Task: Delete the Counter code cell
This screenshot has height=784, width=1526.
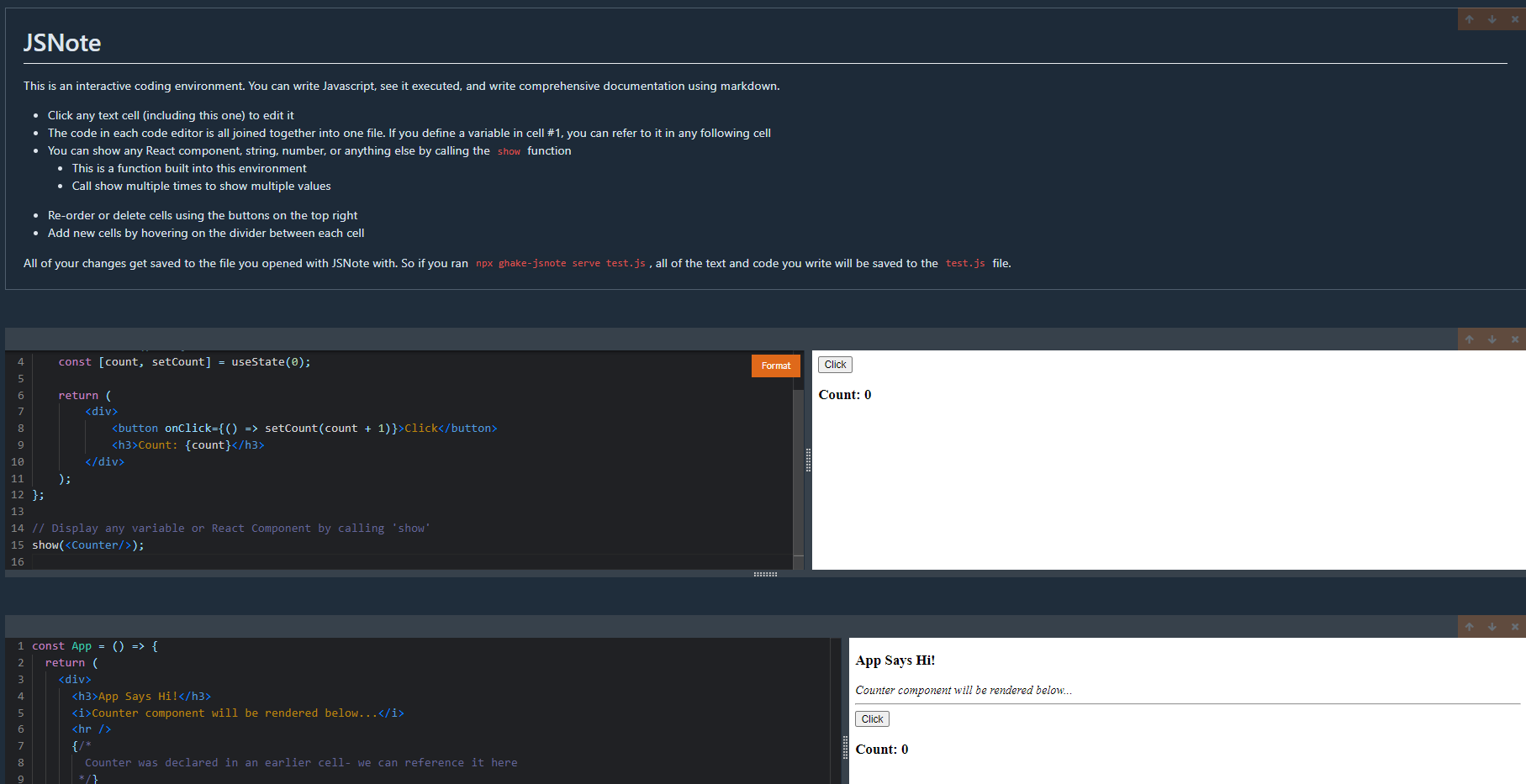Action: tap(1515, 339)
